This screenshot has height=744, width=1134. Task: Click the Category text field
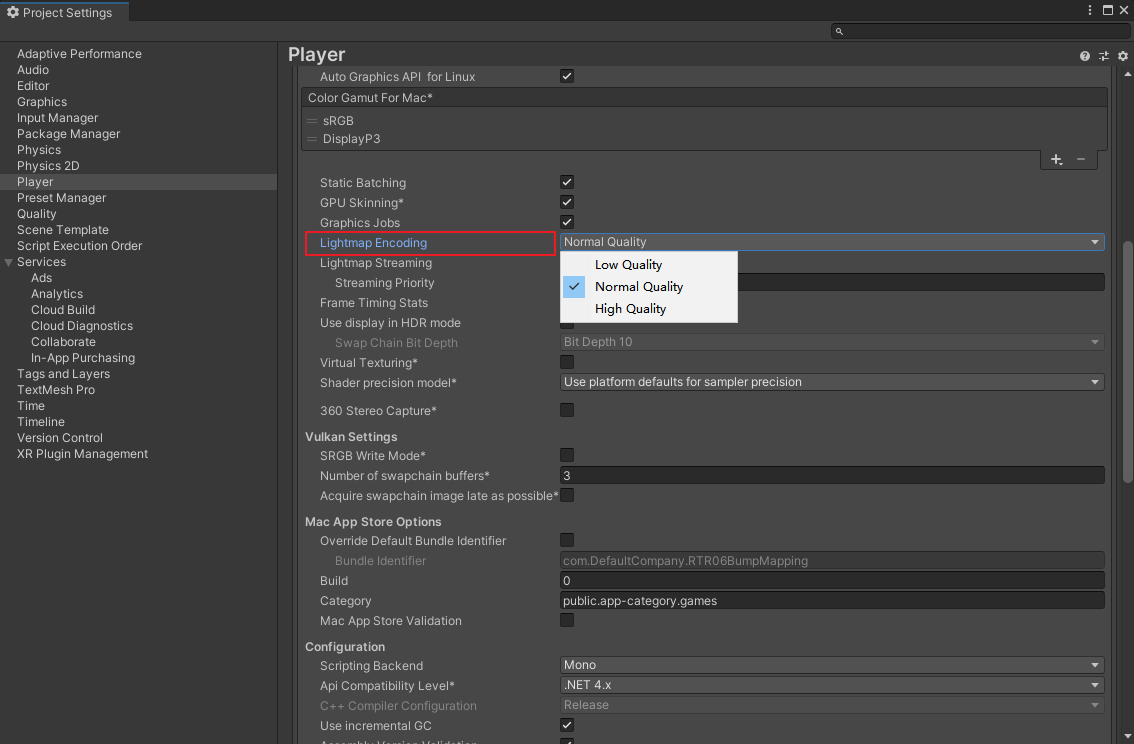click(832, 601)
